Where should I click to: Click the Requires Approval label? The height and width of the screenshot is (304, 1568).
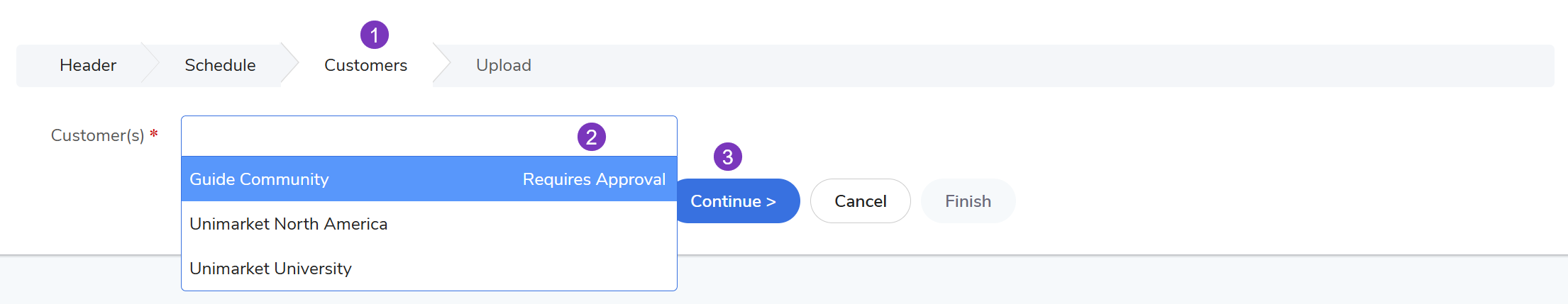click(x=594, y=179)
